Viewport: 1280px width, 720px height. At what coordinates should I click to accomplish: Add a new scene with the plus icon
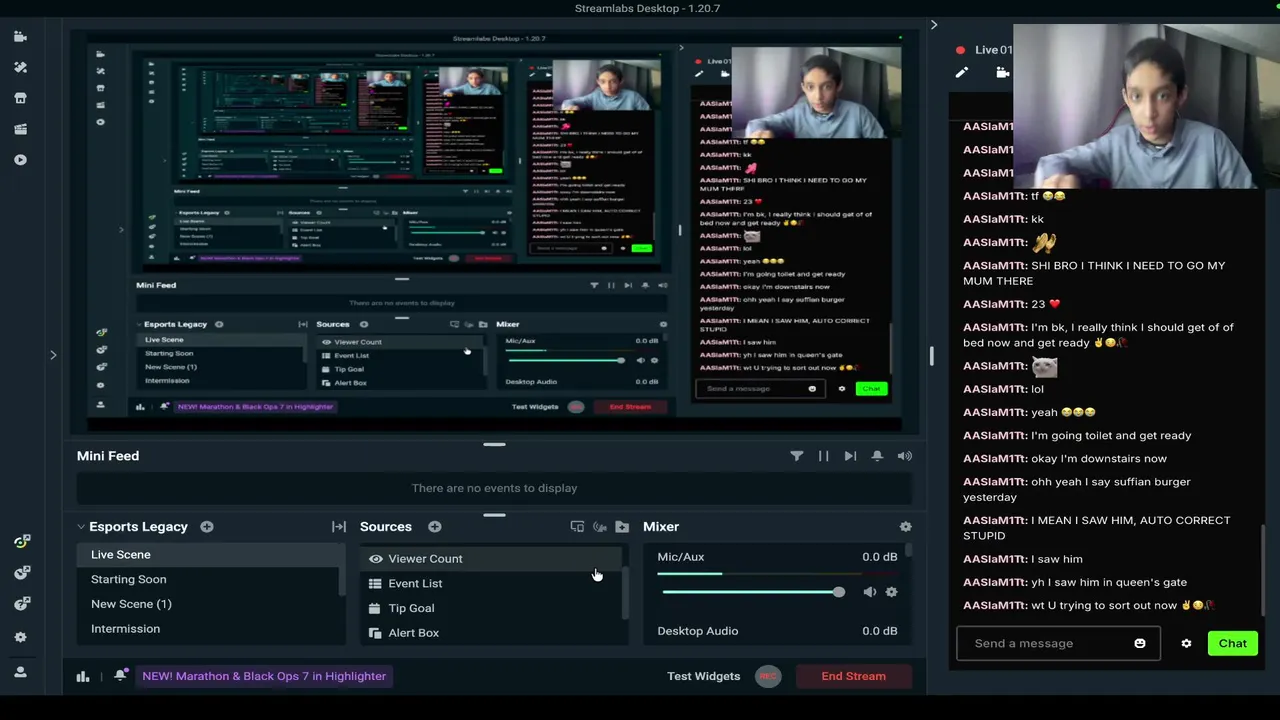[206, 527]
